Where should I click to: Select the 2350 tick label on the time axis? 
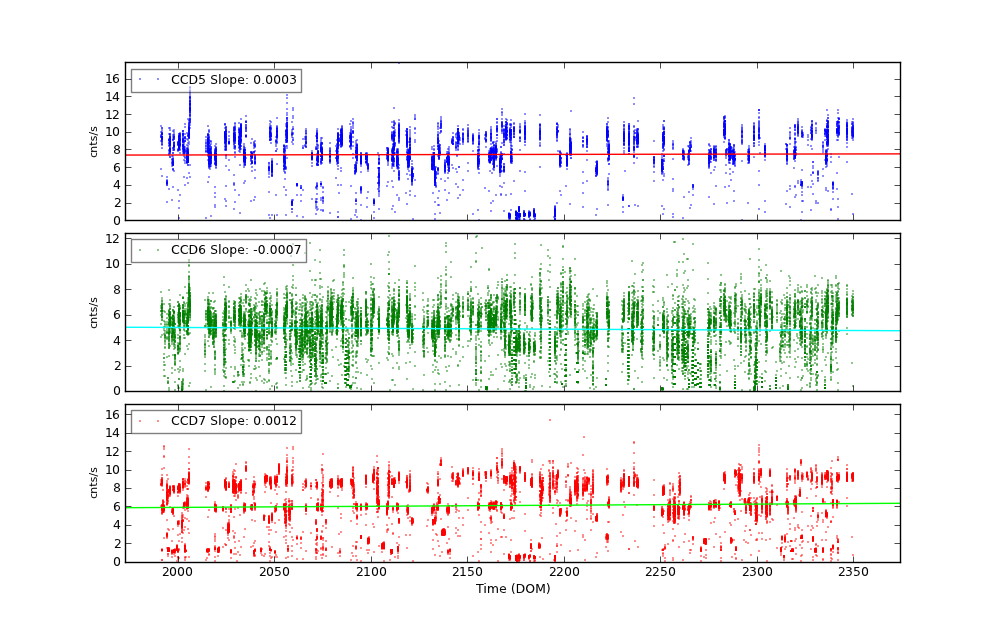[x=854, y=572]
